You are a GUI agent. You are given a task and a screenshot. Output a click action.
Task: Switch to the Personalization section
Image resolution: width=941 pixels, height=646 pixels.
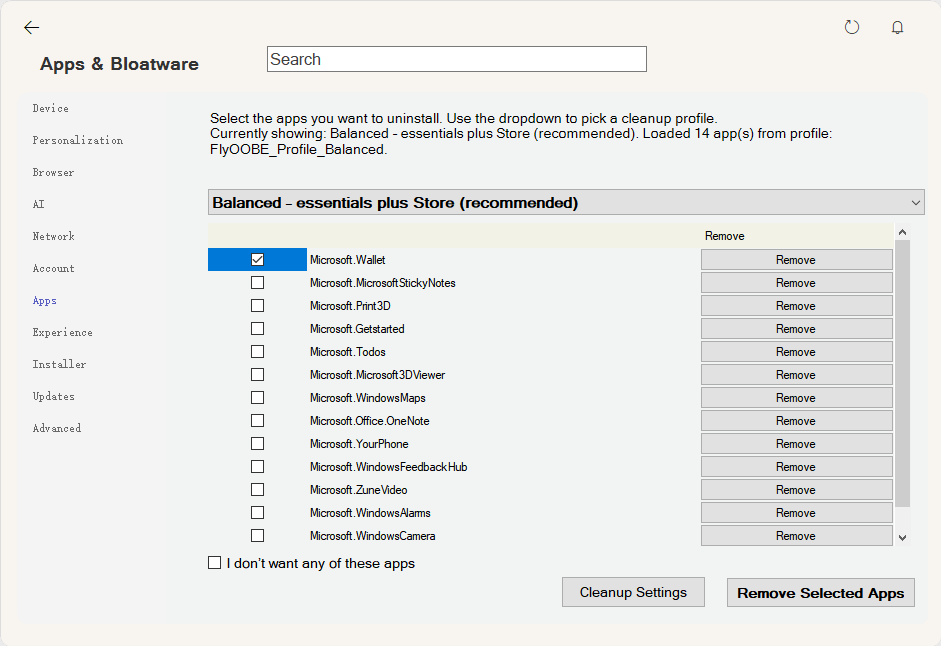tap(77, 141)
